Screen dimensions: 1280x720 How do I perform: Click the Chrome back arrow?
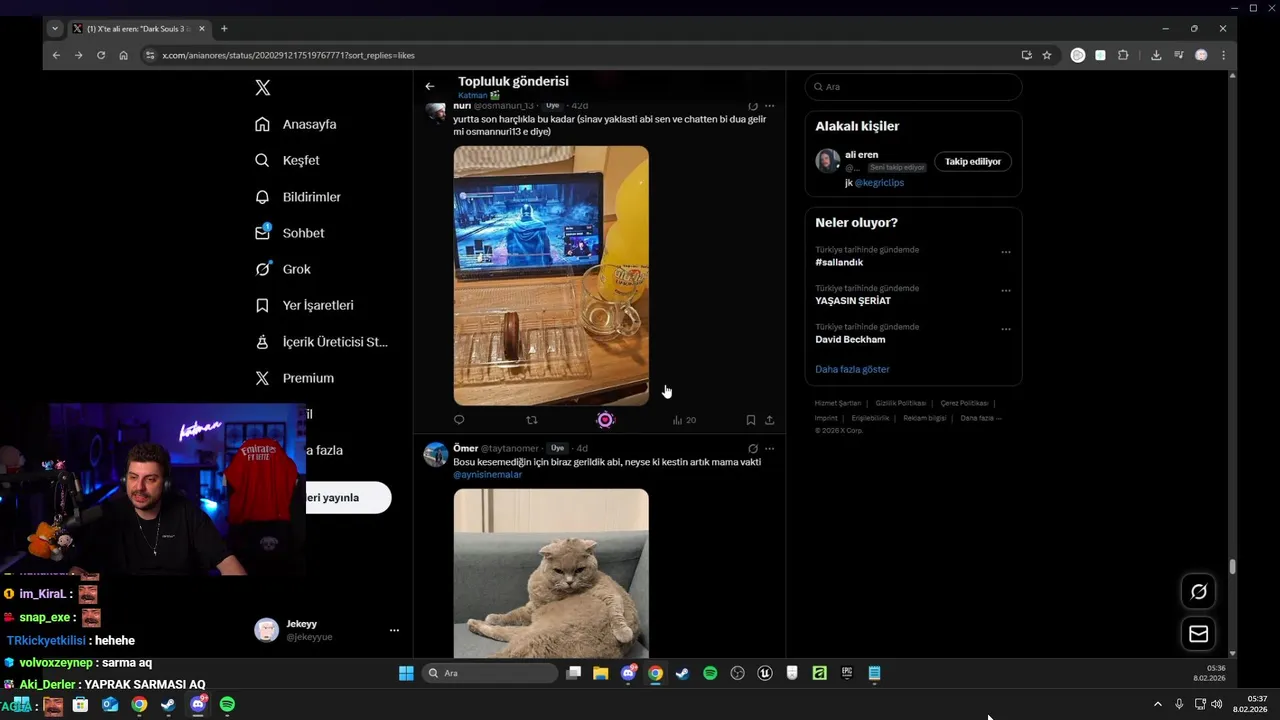coord(56,55)
